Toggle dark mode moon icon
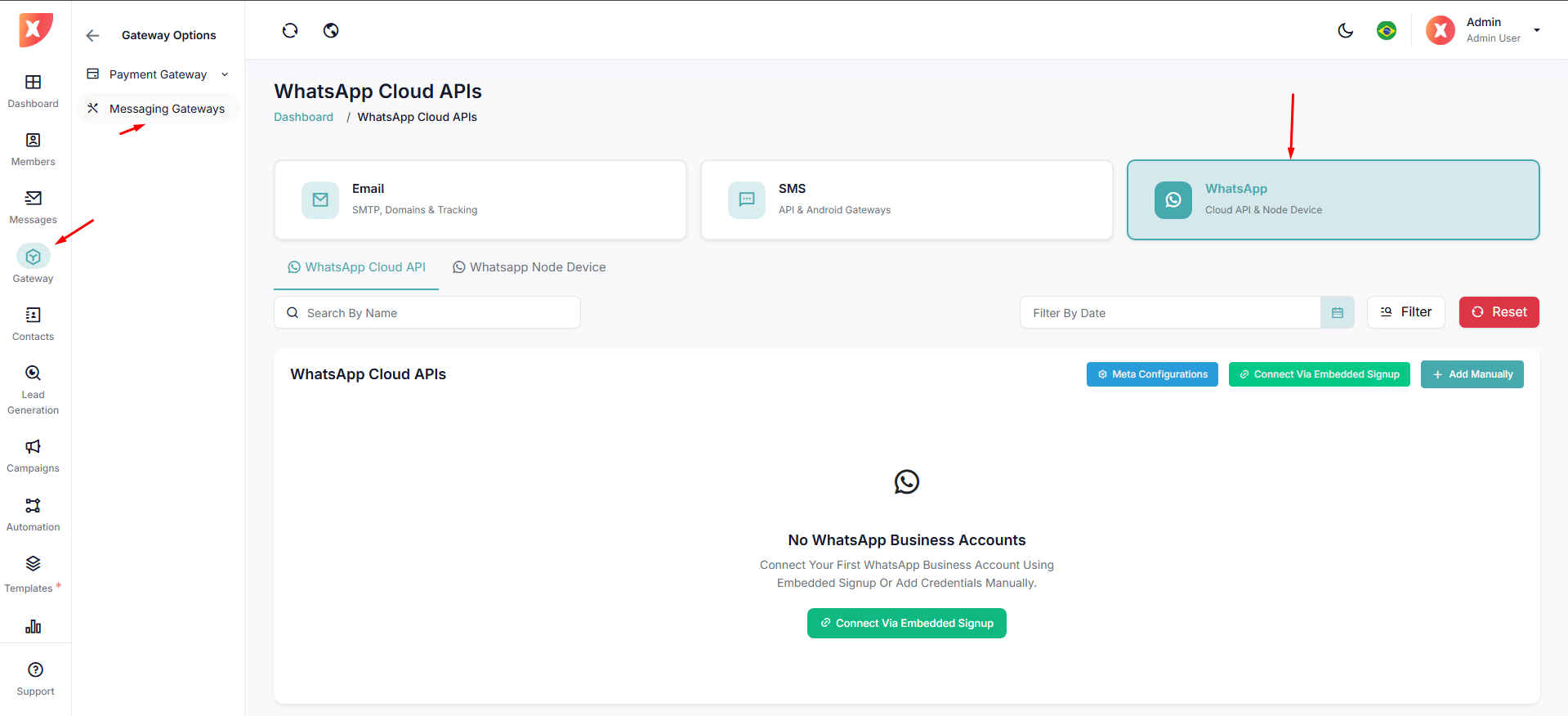1568x716 pixels. tap(1345, 31)
